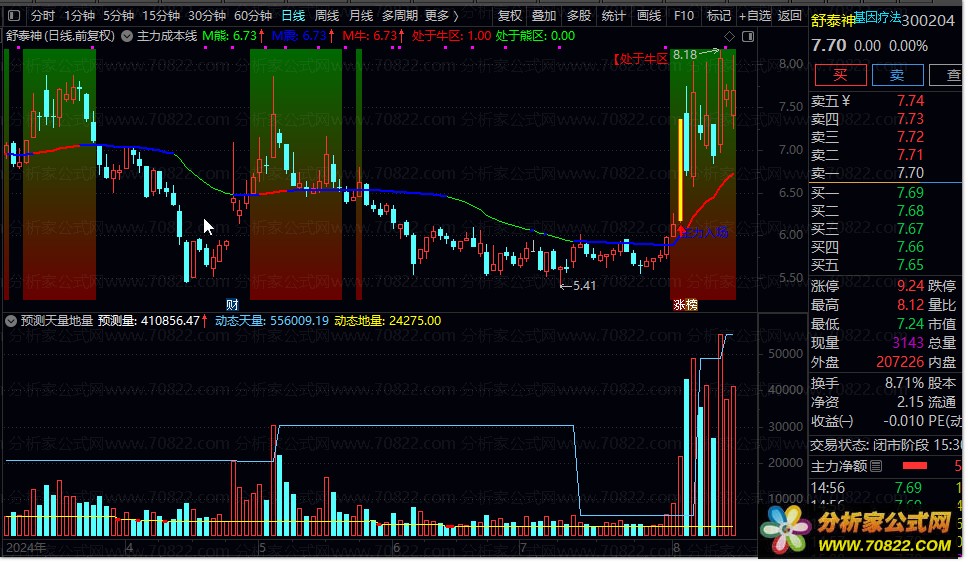
Task: Click the 舒泰神(日线.前复权) chart title
Action: (x=60, y=36)
